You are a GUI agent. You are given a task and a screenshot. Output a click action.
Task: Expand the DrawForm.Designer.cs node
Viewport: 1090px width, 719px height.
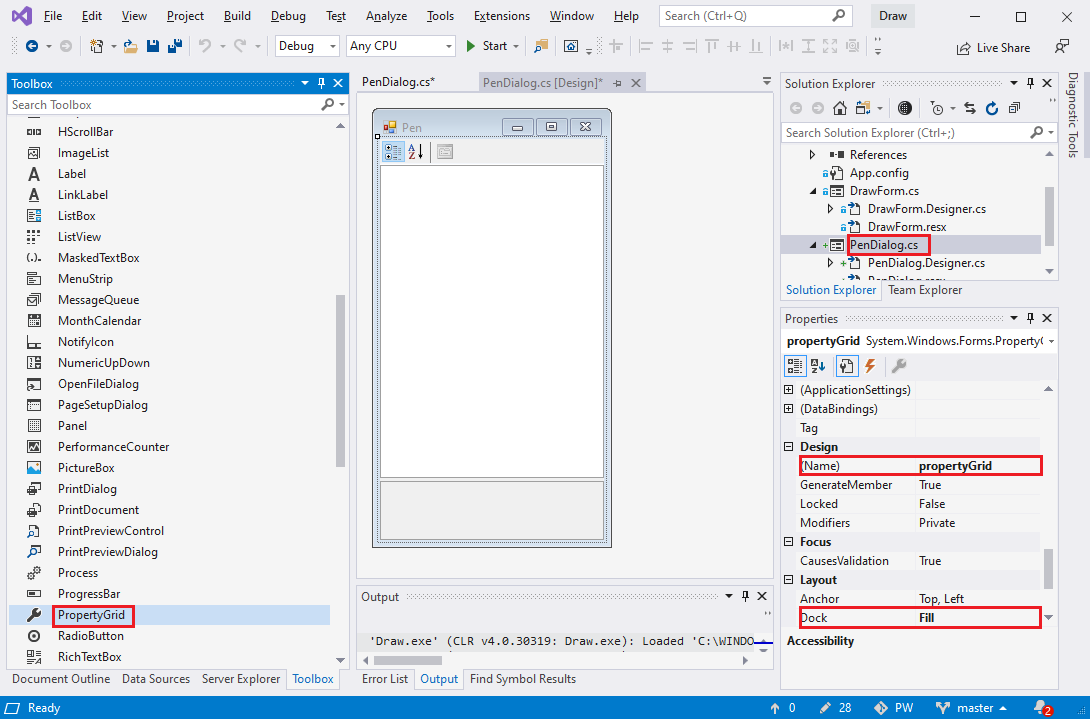point(830,209)
